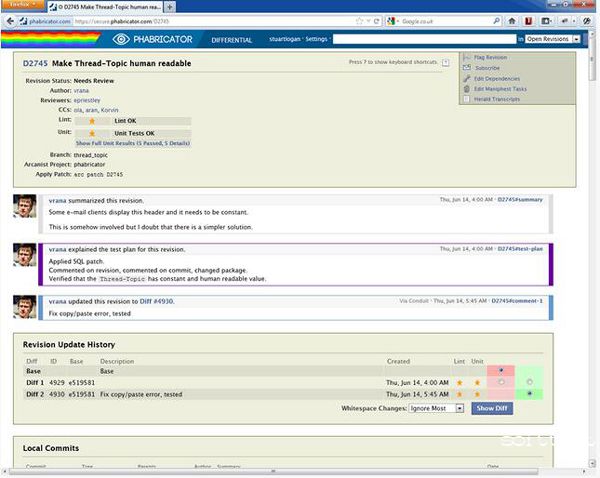Open reviewer epriestley's profile link
Screen dimensions: 600x478
click(x=87, y=100)
